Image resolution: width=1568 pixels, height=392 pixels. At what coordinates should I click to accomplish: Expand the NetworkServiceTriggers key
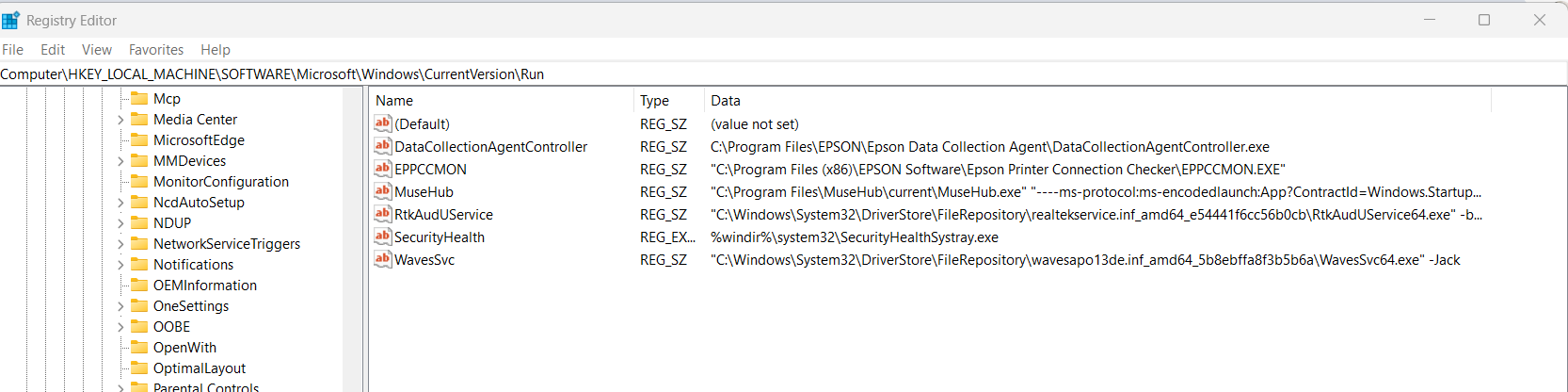pos(120,244)
